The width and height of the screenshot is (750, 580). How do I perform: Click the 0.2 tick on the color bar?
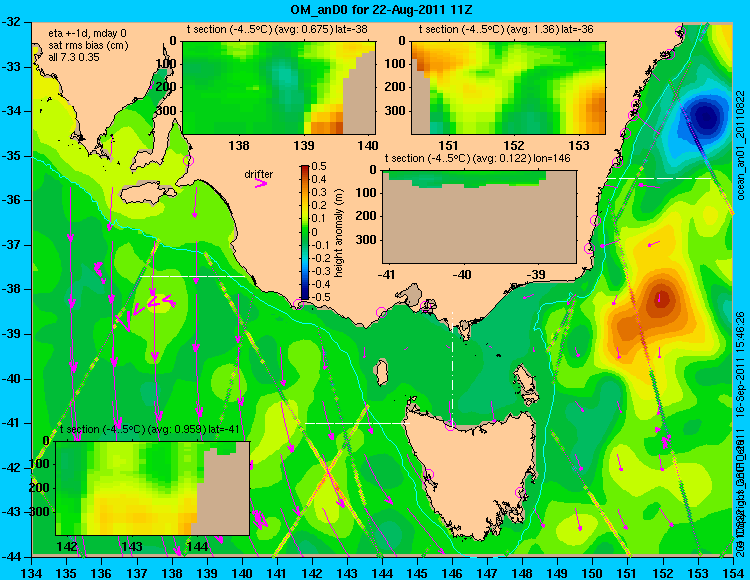coord(319,206)
